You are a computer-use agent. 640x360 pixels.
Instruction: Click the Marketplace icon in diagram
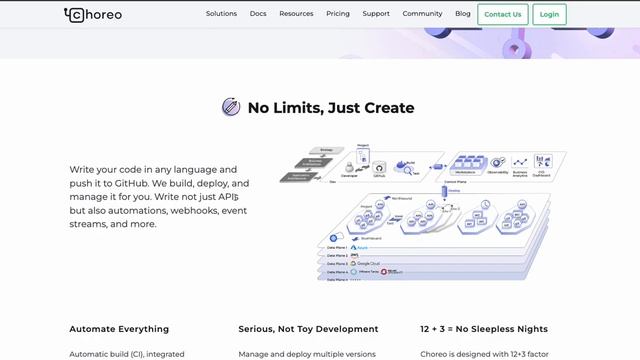pyautogui.click(x=468, y=164)
